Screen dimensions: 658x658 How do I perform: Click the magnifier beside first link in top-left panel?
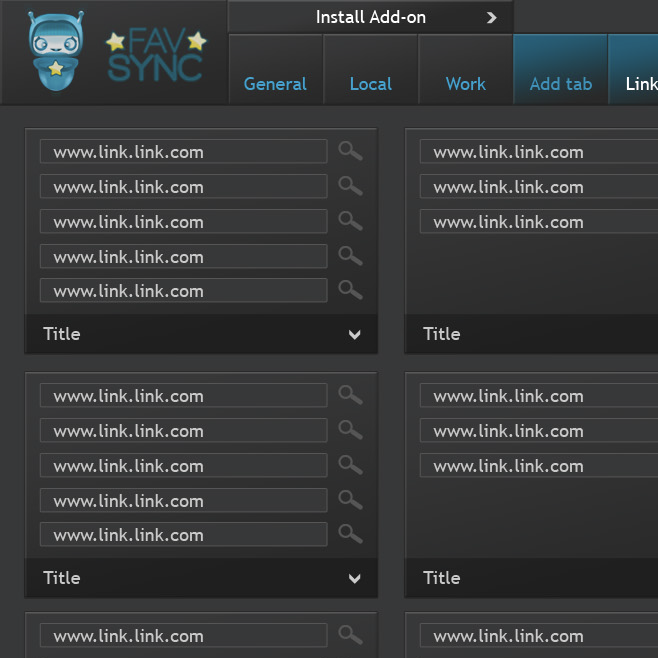pos(350,151)
